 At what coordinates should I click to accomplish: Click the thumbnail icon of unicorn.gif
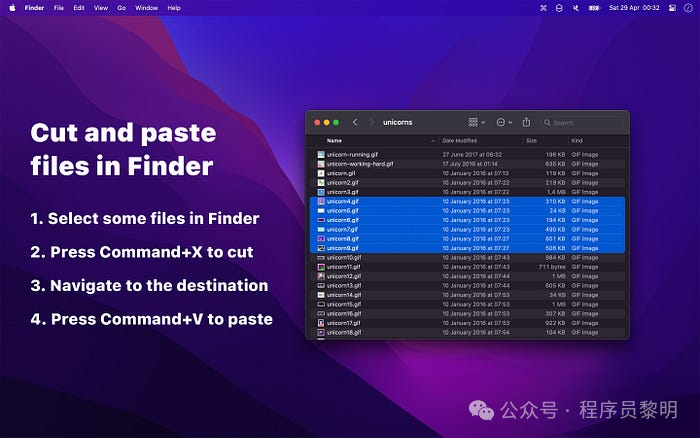point(321,173)
